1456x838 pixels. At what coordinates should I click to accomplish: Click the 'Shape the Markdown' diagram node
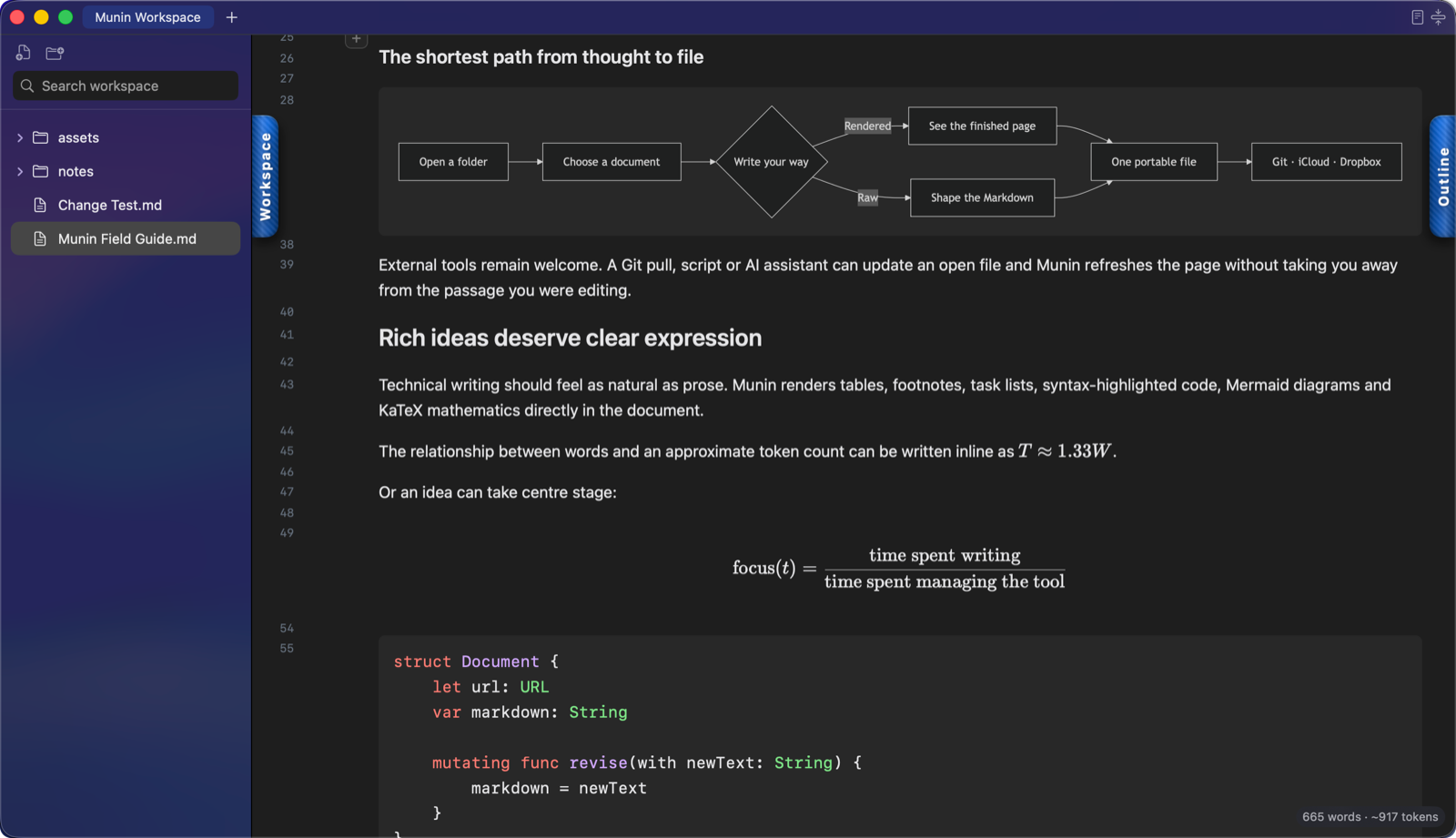(982, 197)
